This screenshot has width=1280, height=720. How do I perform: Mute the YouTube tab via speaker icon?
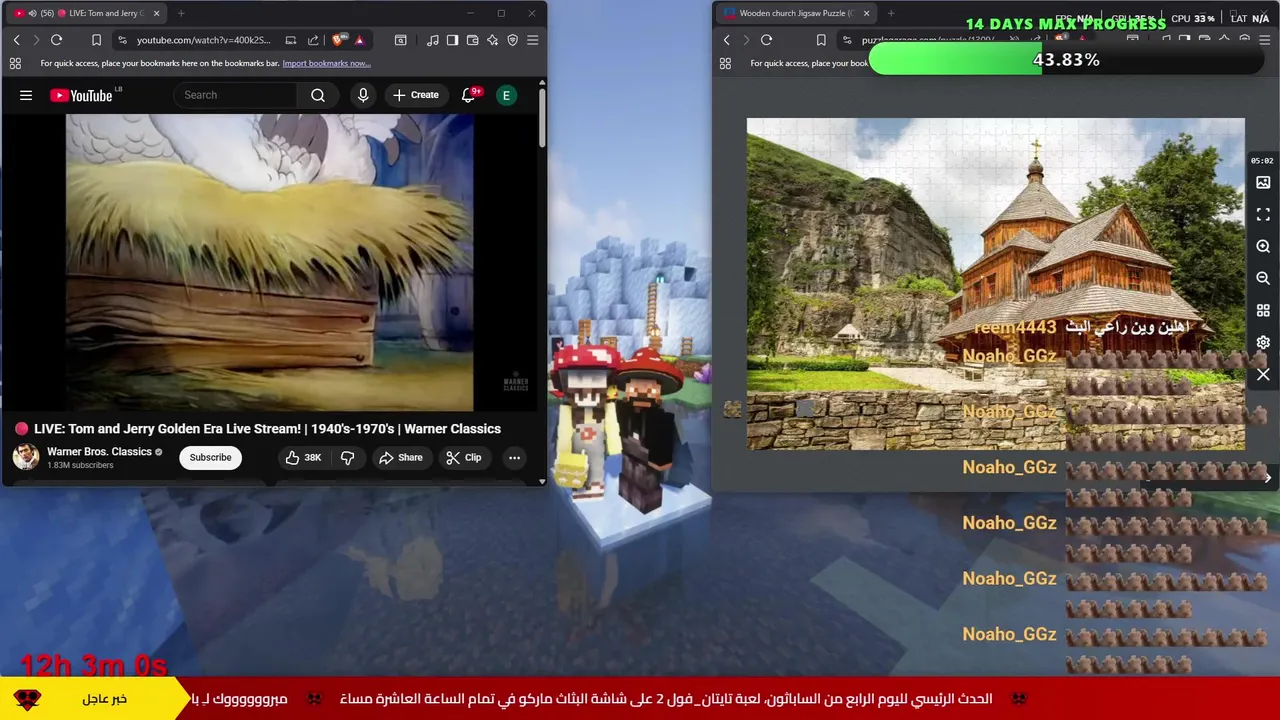pyautogui.click(x=32, y=13)
